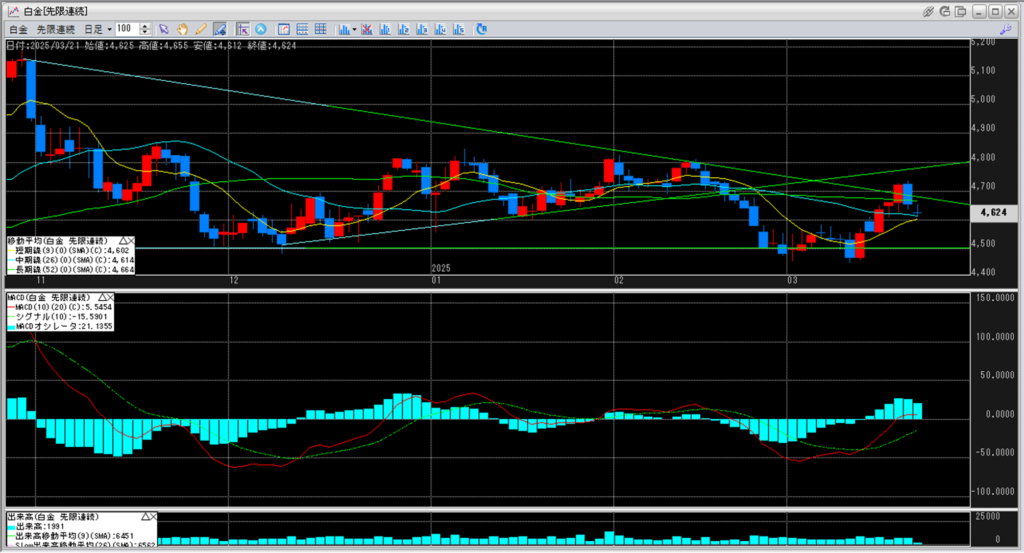Image resolution: width=1024 pixels, height=553 pixels.
Task: Close the MACD legend panel
Action: pos(109,297)
